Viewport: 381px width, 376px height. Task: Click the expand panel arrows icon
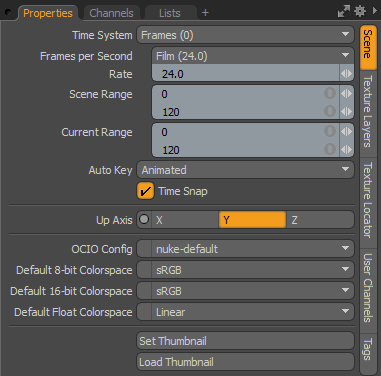[x=344, y=11]
